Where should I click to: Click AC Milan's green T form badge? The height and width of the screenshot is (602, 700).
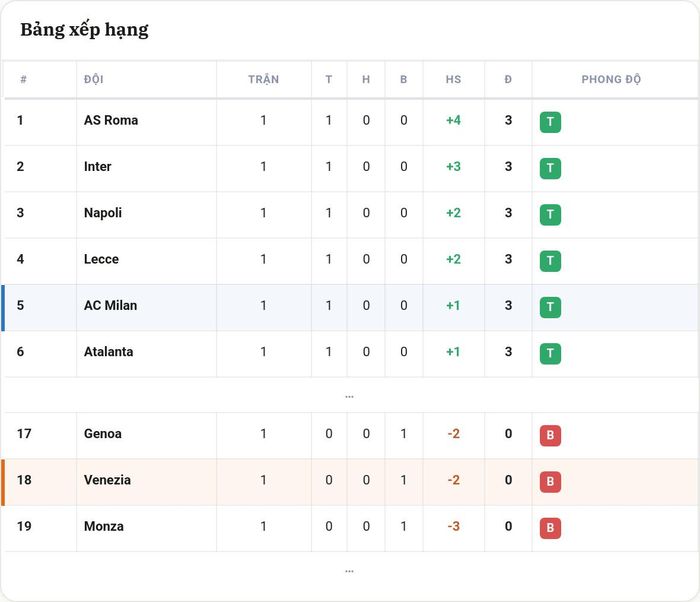tap(550, 307)
